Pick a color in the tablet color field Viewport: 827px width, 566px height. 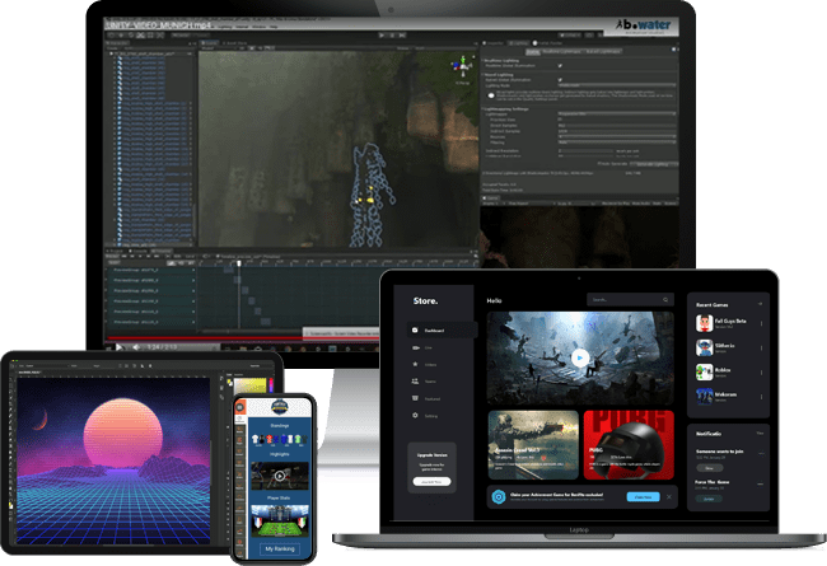(250, 386)
